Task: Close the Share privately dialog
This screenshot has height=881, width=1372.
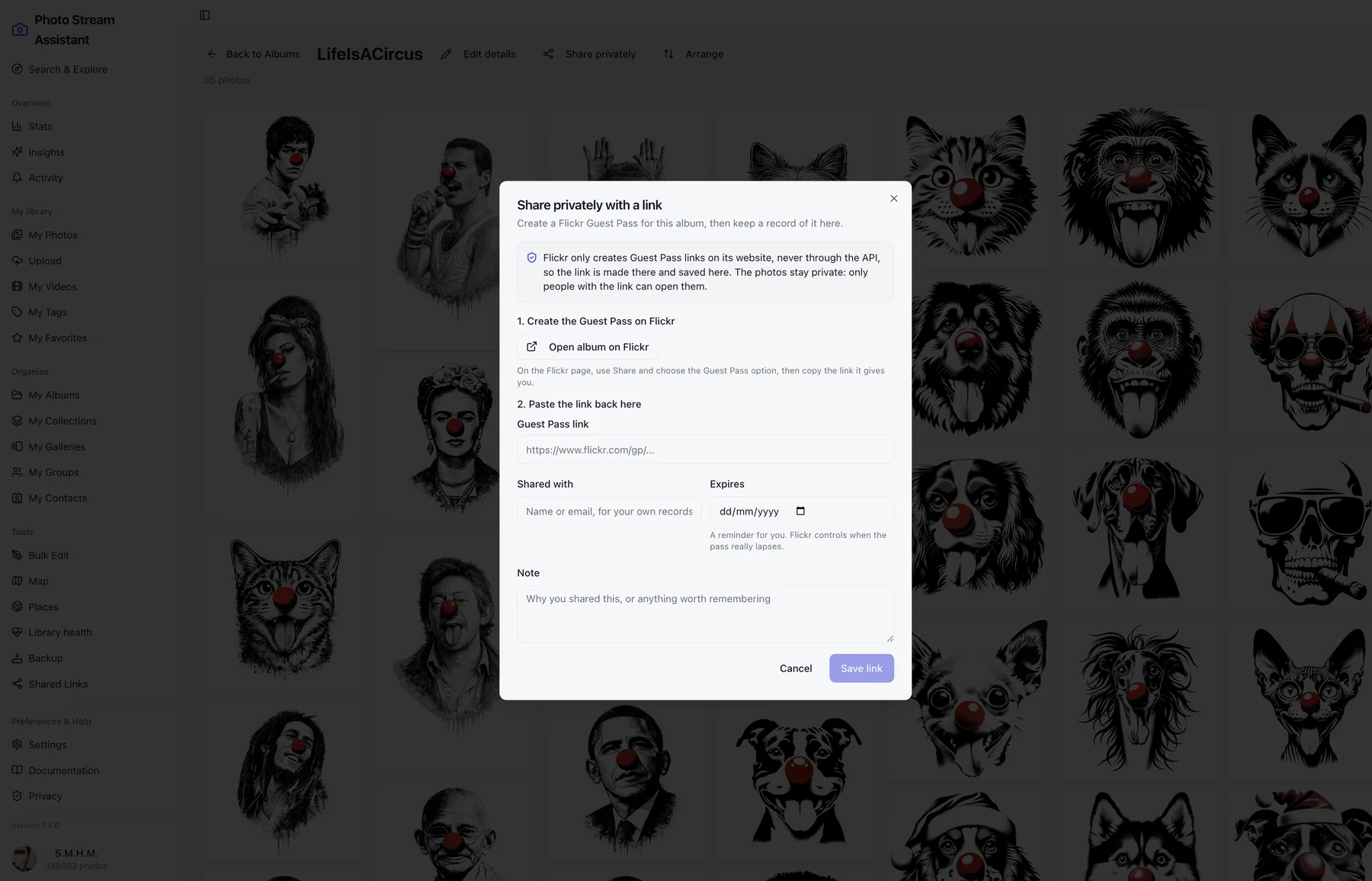Action: tap(894, 199)
